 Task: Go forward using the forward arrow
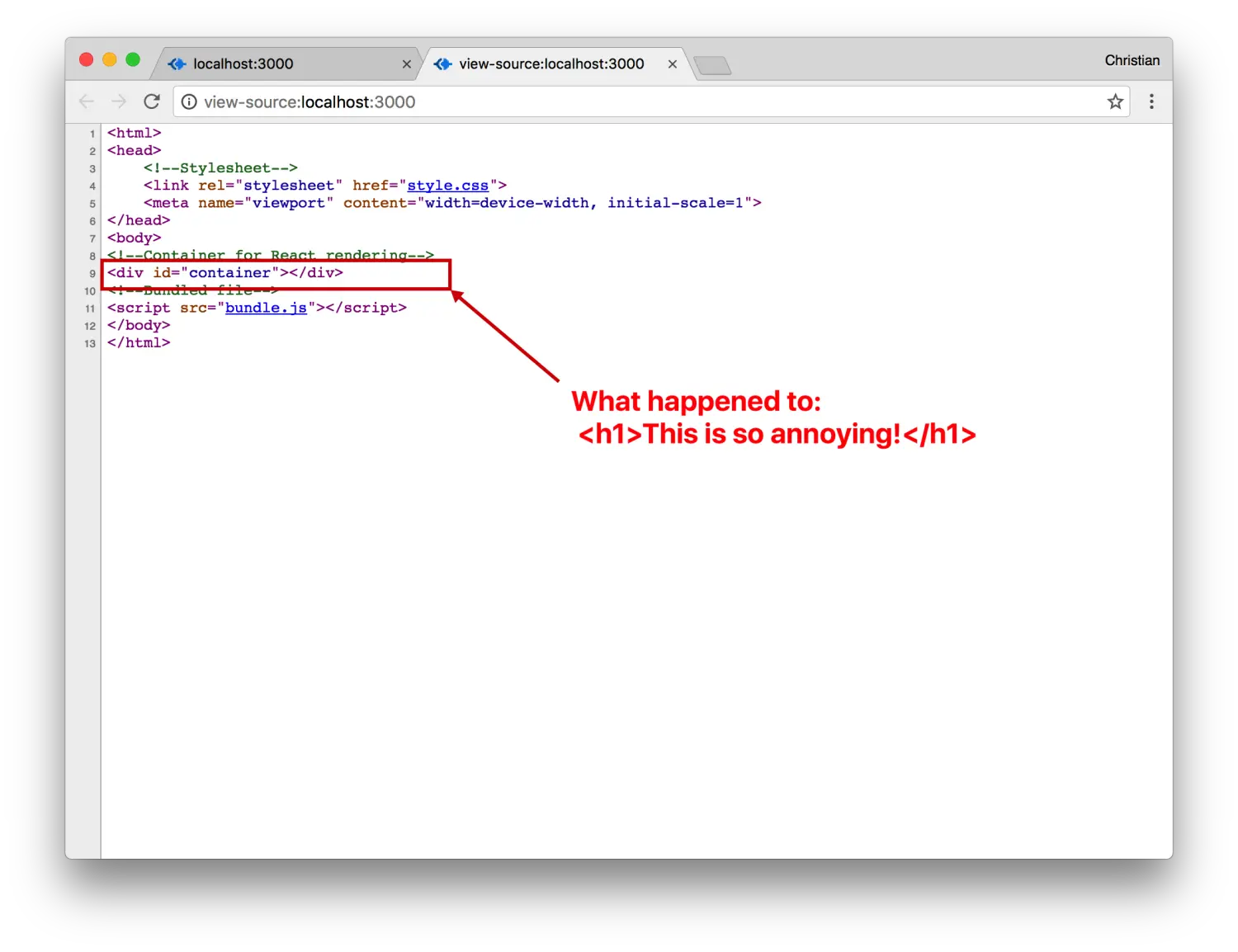119,101
